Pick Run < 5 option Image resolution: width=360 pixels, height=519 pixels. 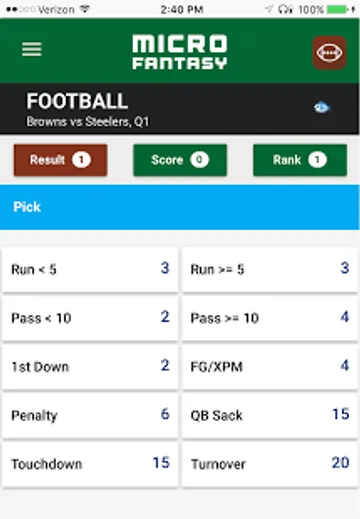coord(90,269)
